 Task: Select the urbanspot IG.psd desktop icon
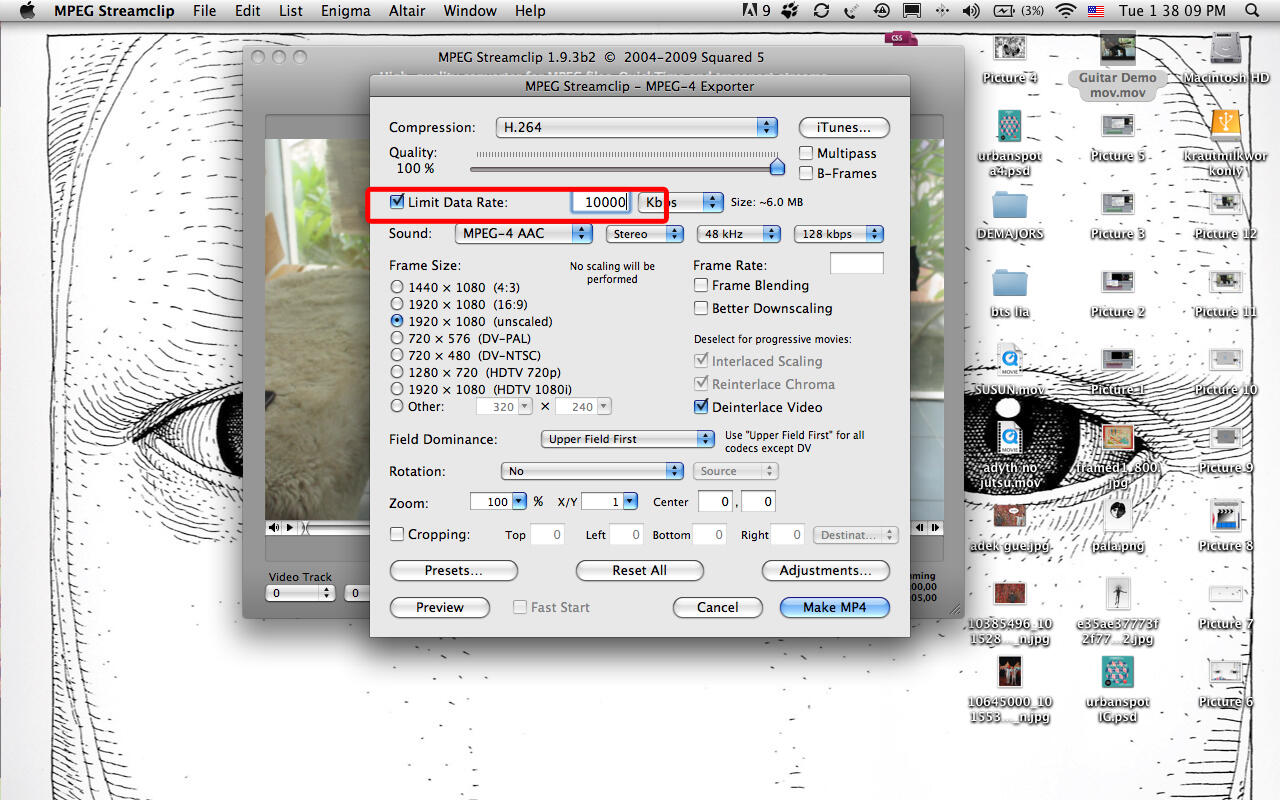click(x=1117, y=671)
